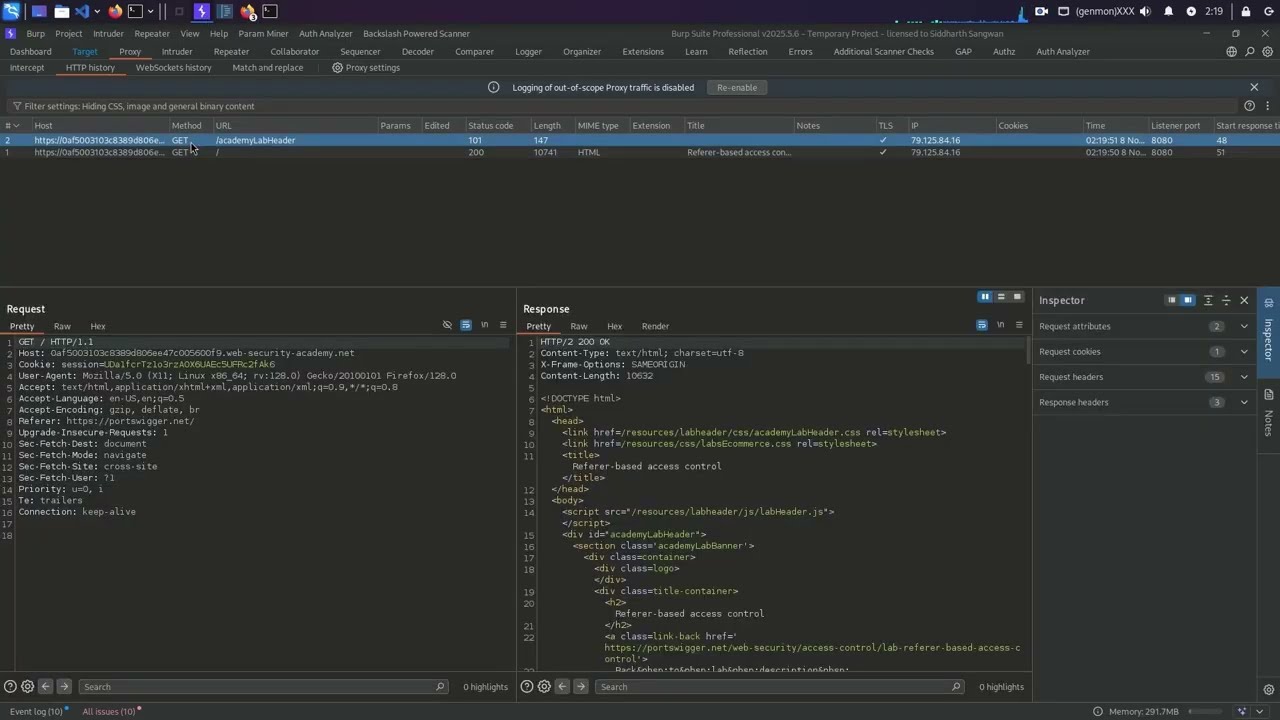This screenshot has width=1280, height=720.
Task: Open the Burp browser globe icon
Action: (1232, 51)
